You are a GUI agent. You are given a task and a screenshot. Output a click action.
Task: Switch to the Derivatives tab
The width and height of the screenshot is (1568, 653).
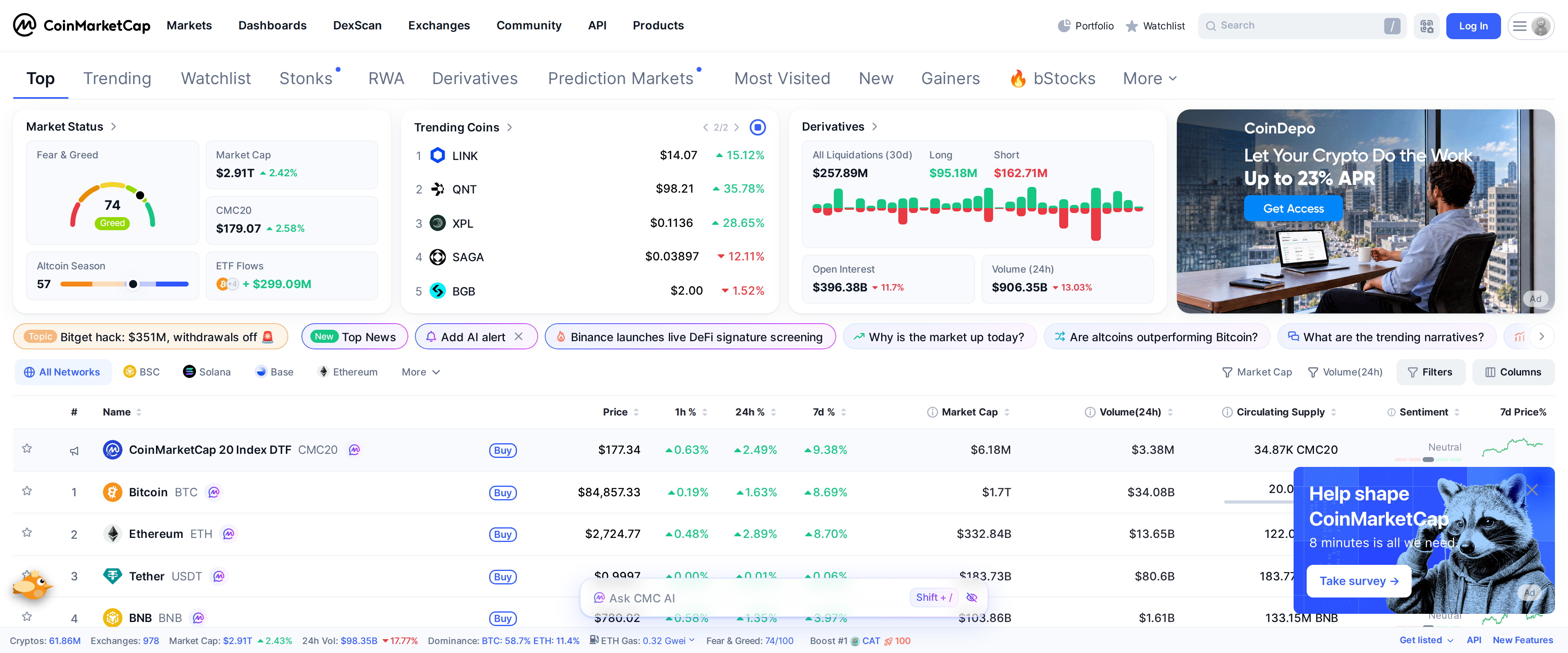(x=475, y=78)
